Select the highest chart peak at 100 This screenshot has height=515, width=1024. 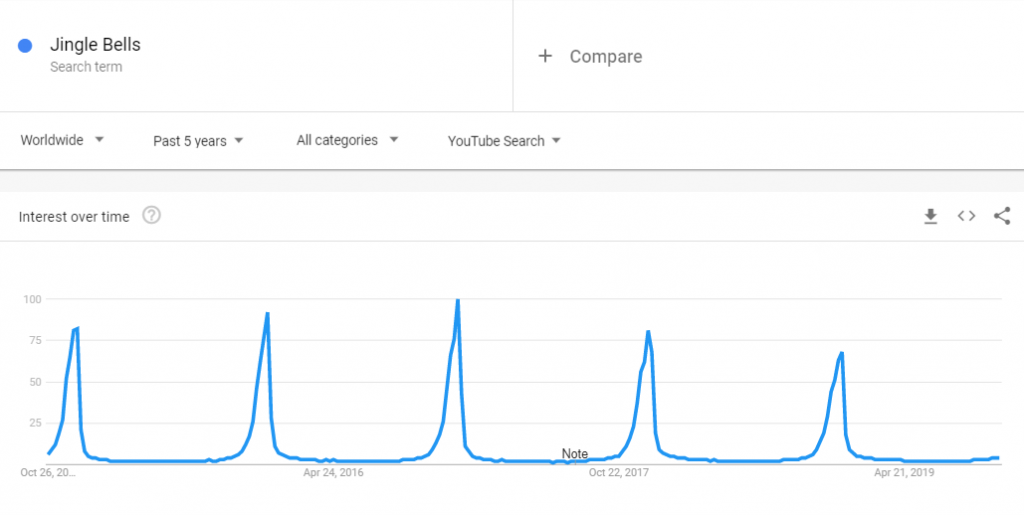tap(458, 300)
